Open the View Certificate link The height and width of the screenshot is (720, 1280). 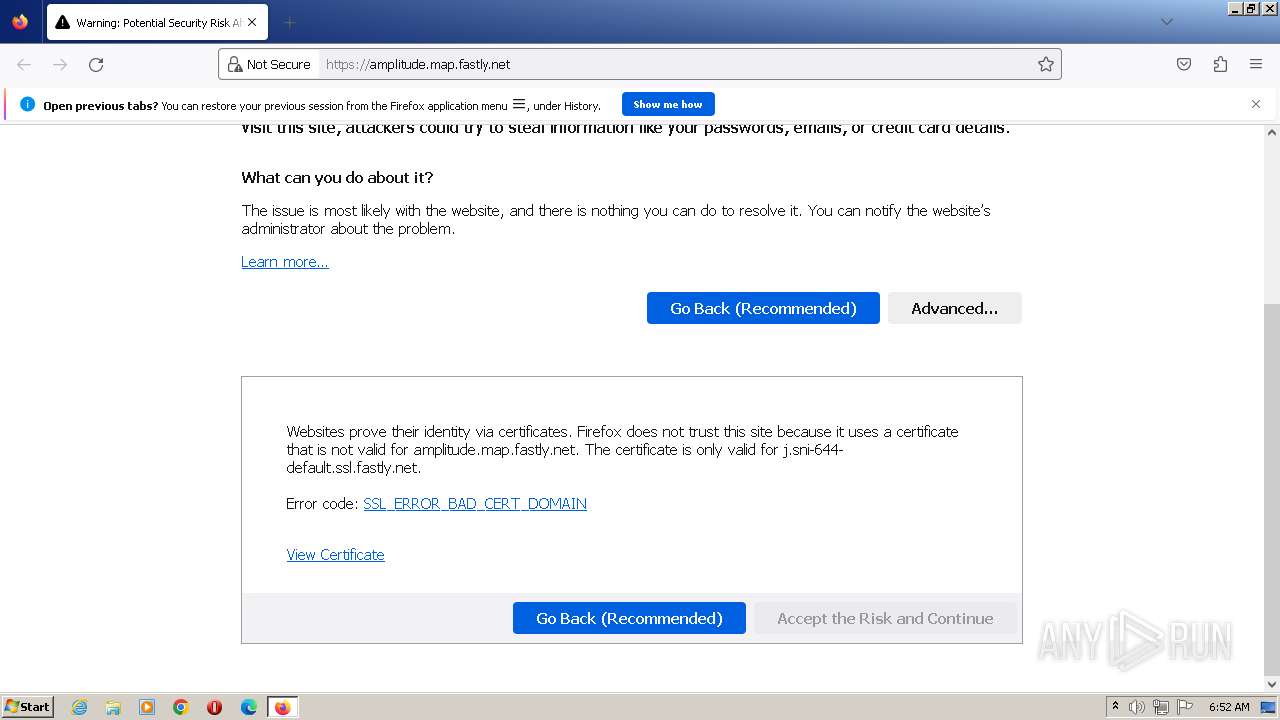click(335, 555)
